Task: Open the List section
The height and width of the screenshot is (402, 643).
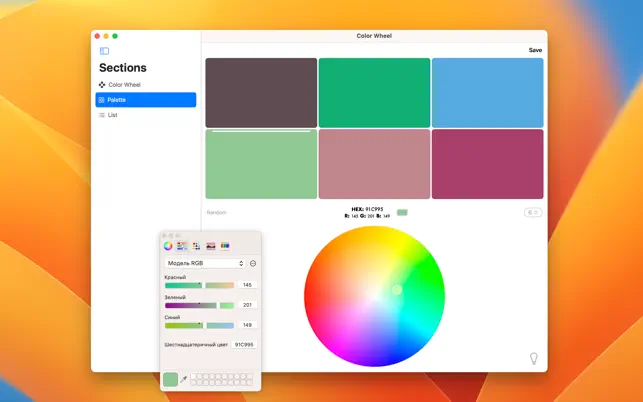Action: tap(108, 115)
